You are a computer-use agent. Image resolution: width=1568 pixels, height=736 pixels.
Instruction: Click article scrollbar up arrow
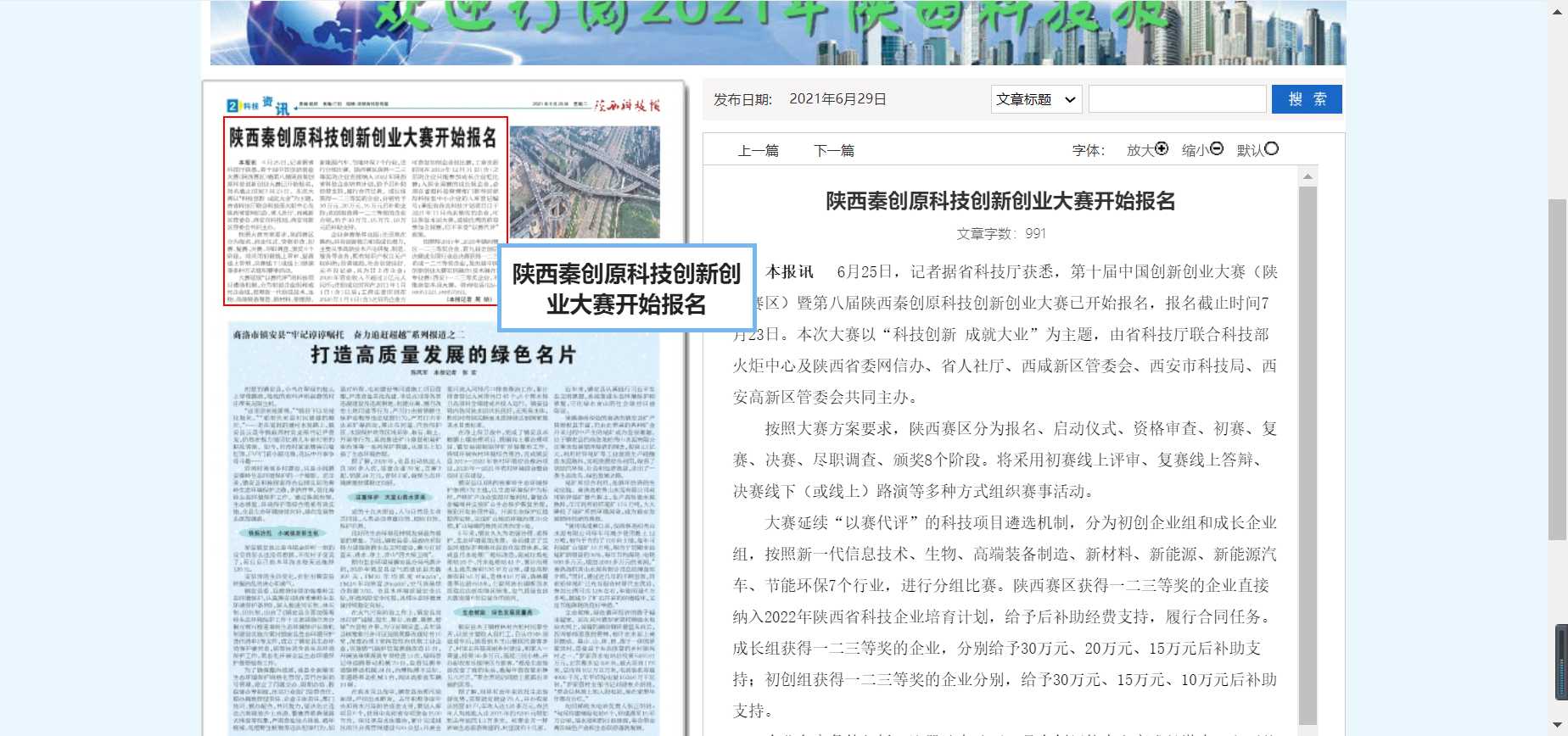(1308, 176)
